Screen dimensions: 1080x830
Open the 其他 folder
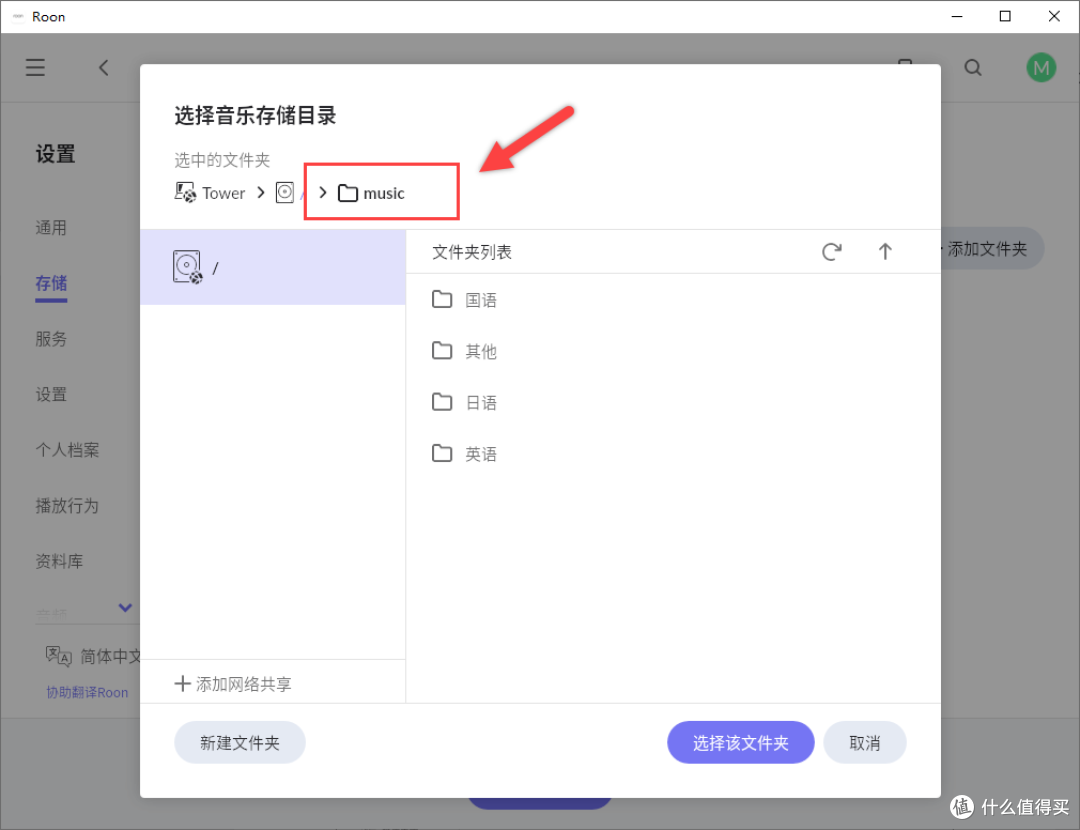[480, 351]
